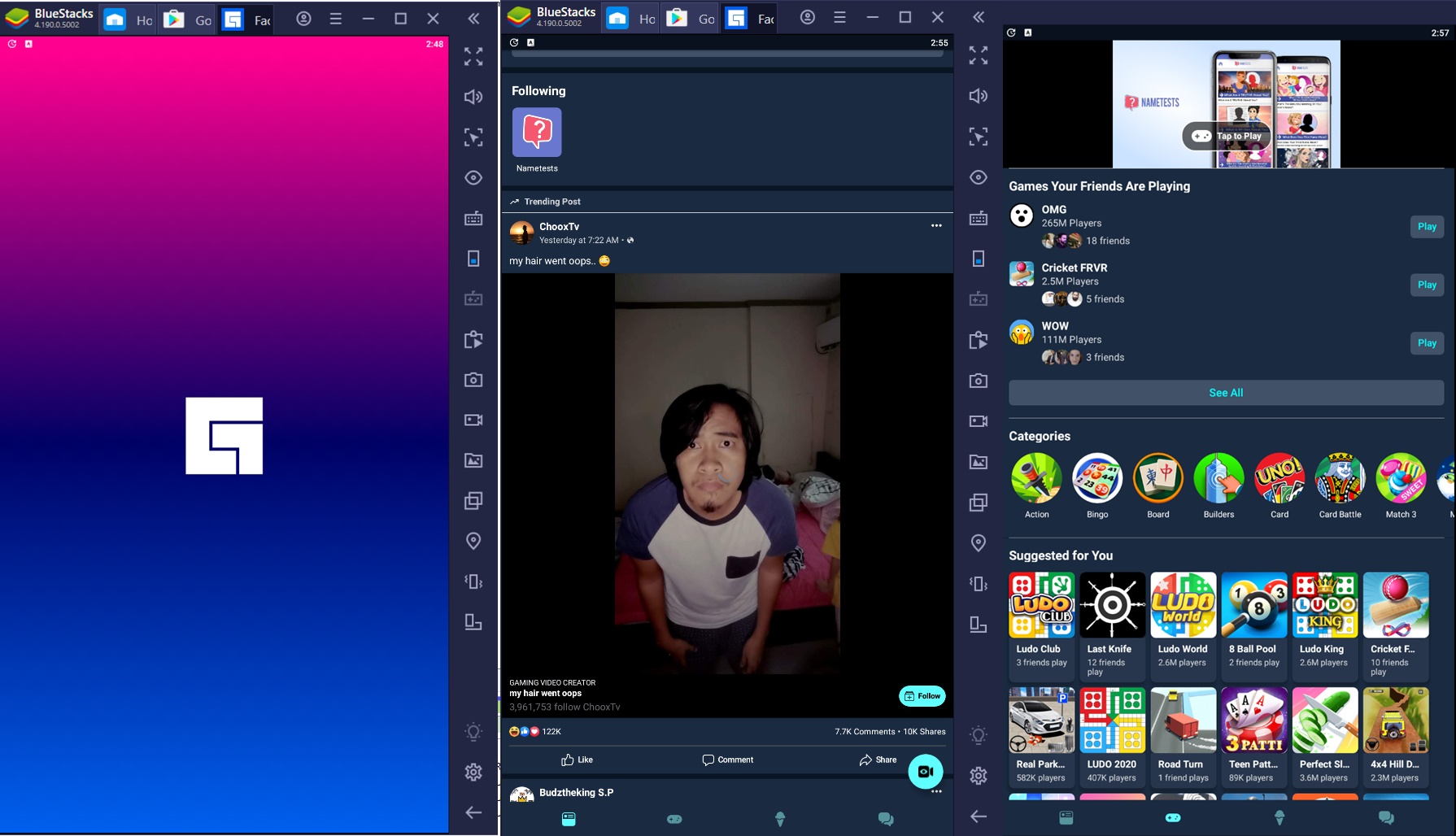Viewport: 1456px width, 836px height.
Task: Set location via left sidebar pin icon
Action: click(x=473, y=541)
